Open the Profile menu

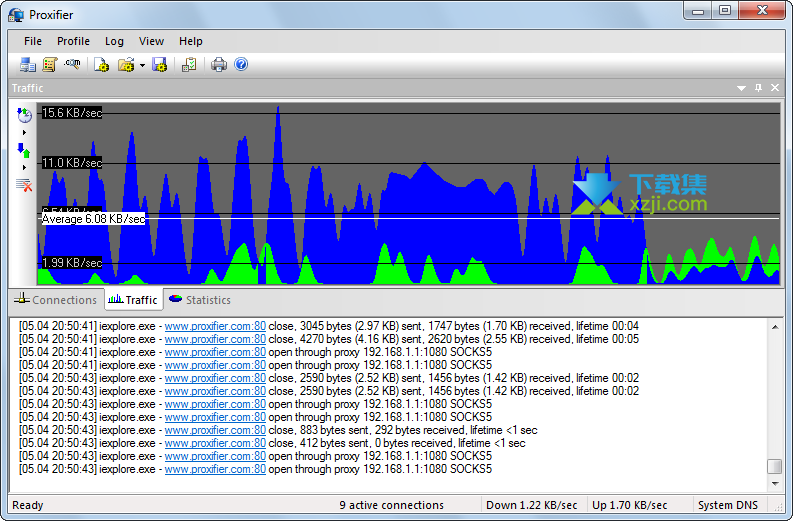73,41
